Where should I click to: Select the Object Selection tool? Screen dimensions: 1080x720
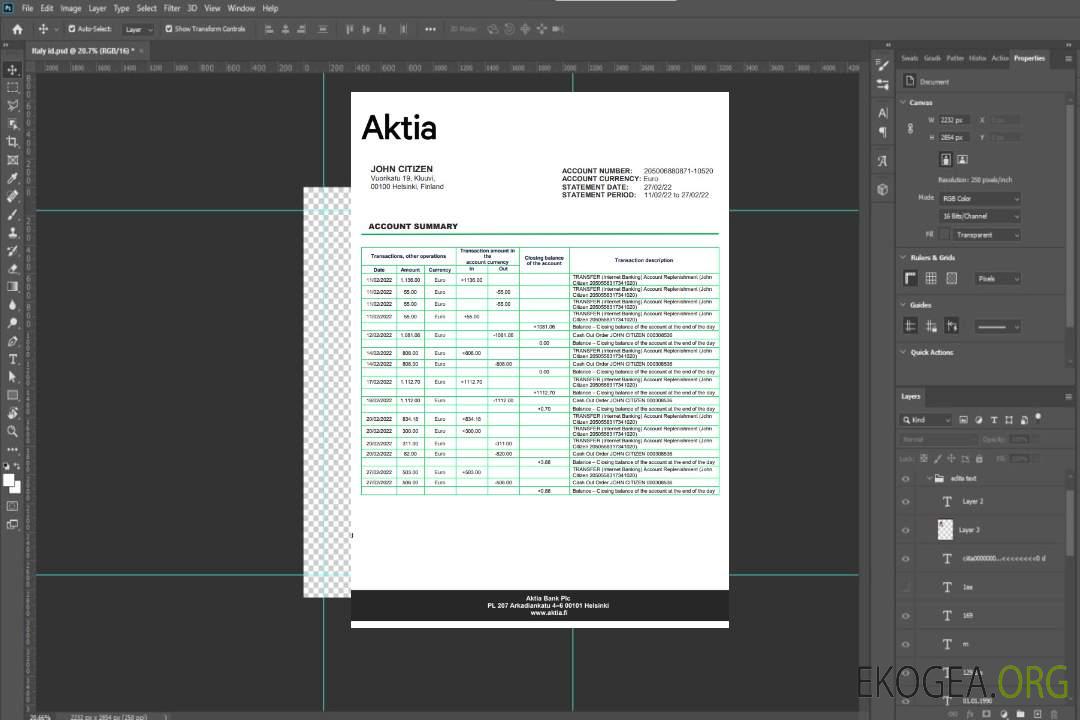pos(12,124)
